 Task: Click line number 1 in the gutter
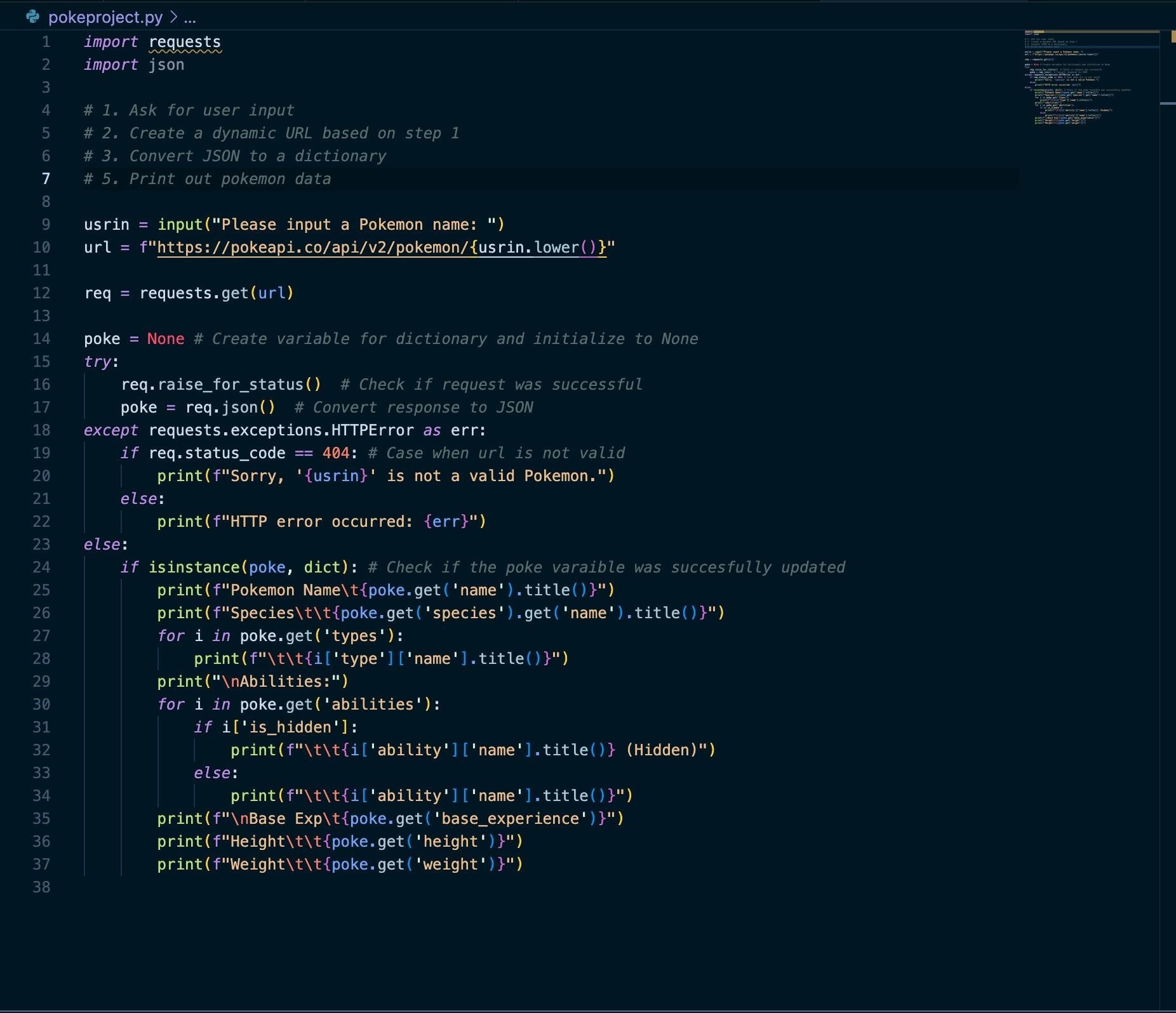[x=46, y=42]
